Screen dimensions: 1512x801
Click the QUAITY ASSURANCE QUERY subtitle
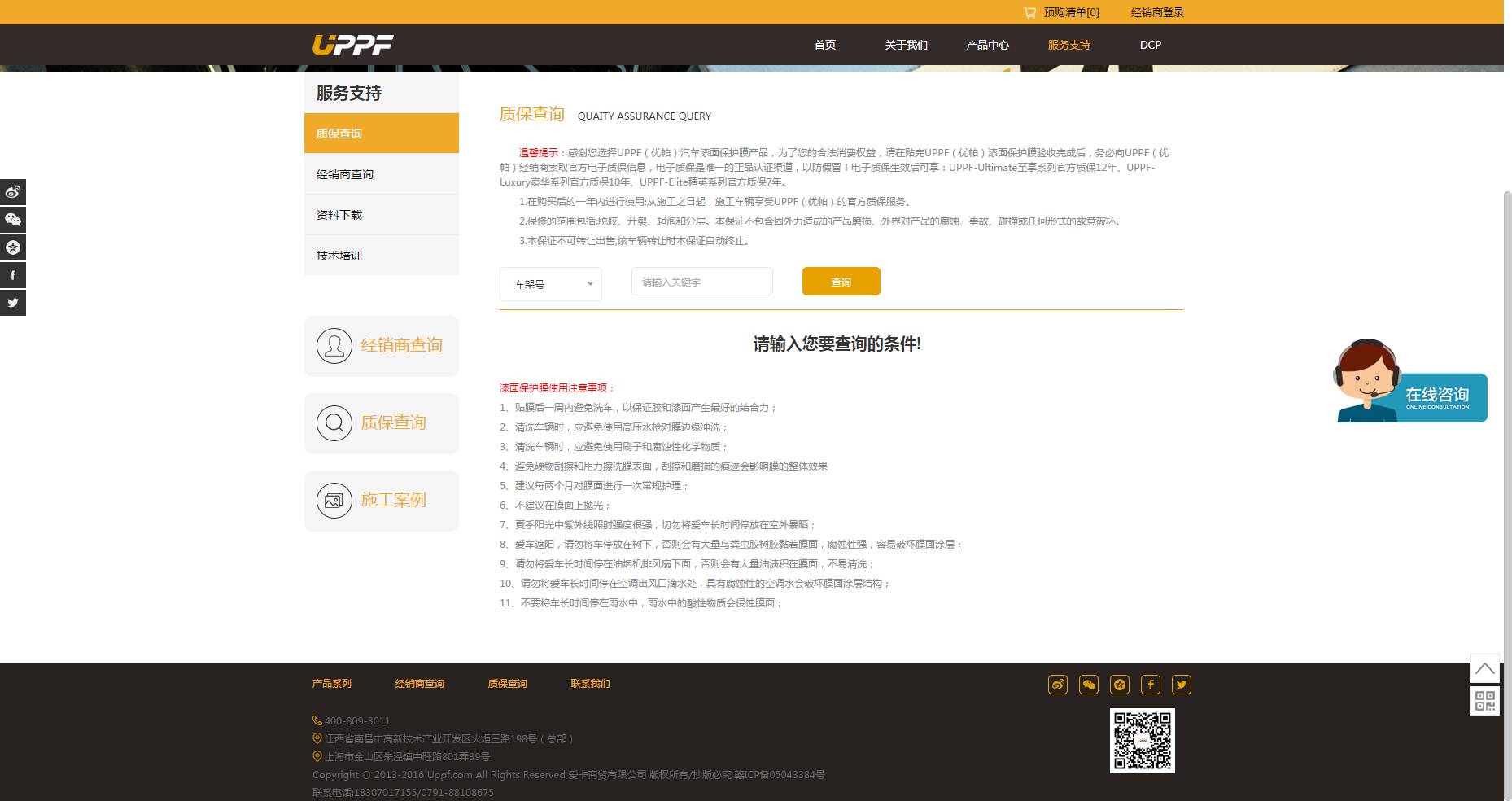pyautogui.click(x=645, y=116)
